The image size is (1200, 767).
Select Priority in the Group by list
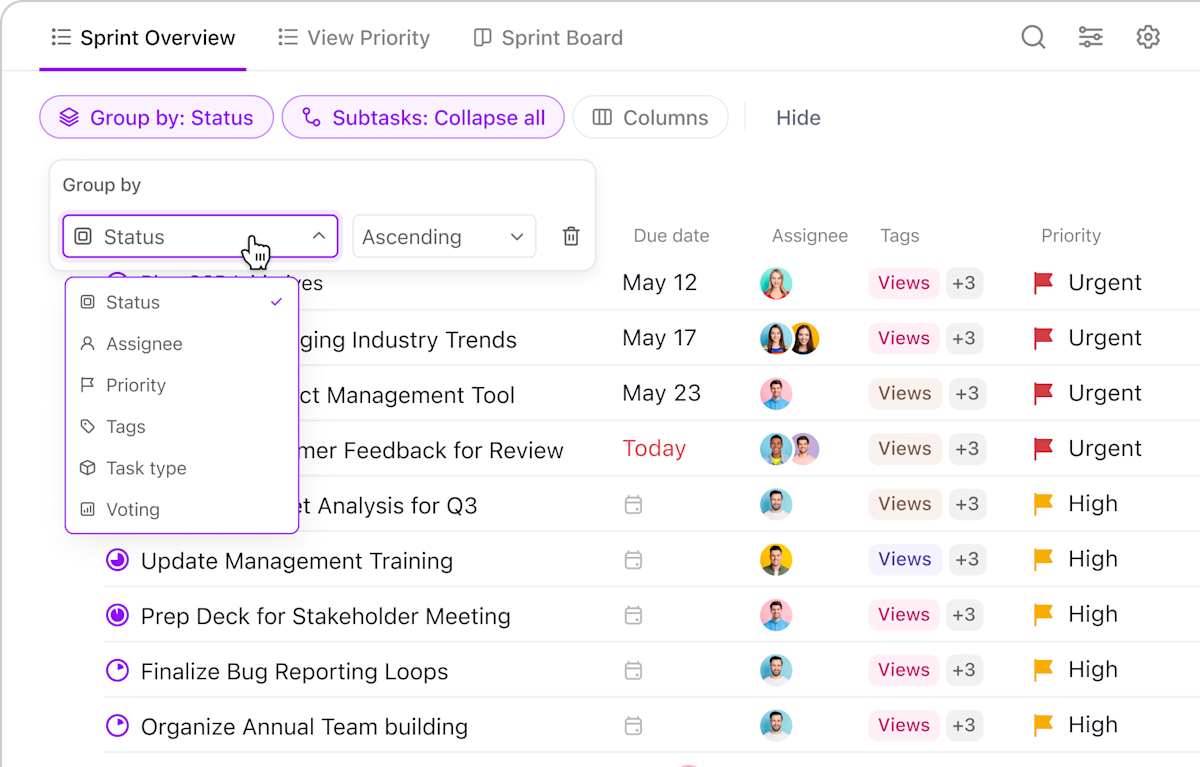click(135, 385)
